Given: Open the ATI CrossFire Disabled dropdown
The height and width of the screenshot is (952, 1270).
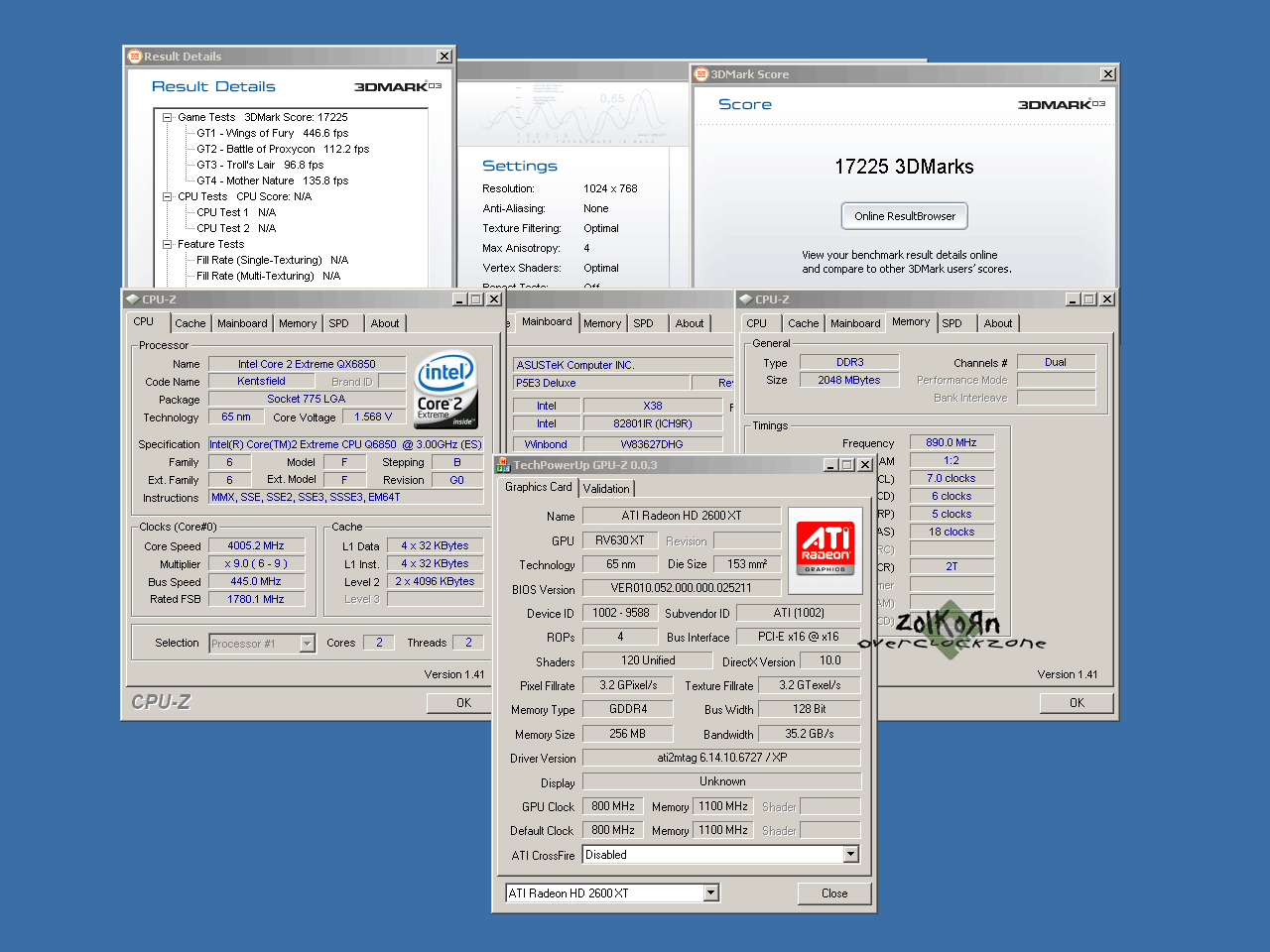Looking at the screenshot, I should point(850,855).
